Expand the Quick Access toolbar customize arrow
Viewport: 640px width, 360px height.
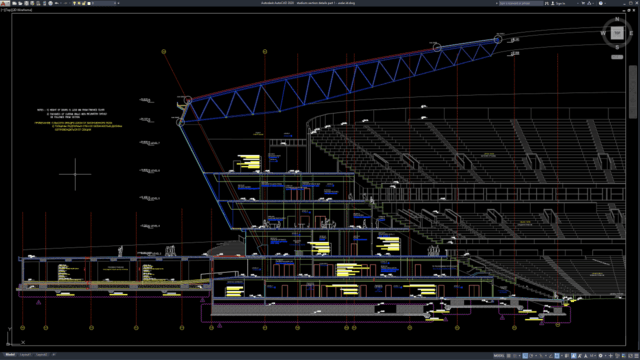pyautogui.click(x=118, y=3)
